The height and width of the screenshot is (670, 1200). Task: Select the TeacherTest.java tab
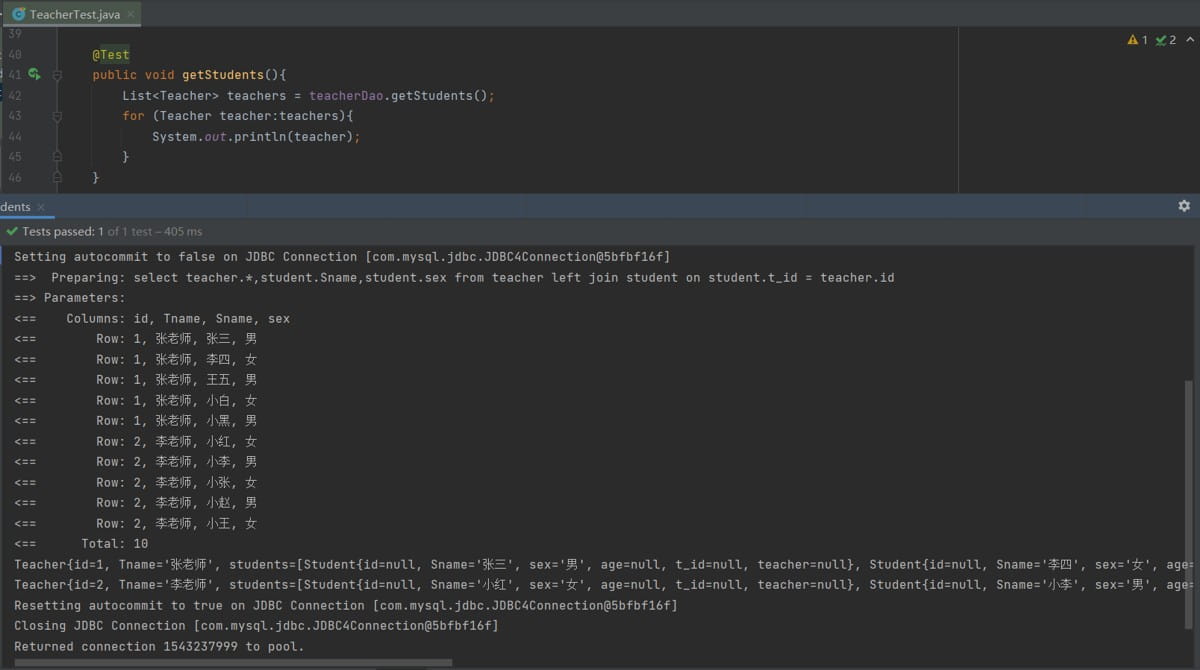coord(74,14)
